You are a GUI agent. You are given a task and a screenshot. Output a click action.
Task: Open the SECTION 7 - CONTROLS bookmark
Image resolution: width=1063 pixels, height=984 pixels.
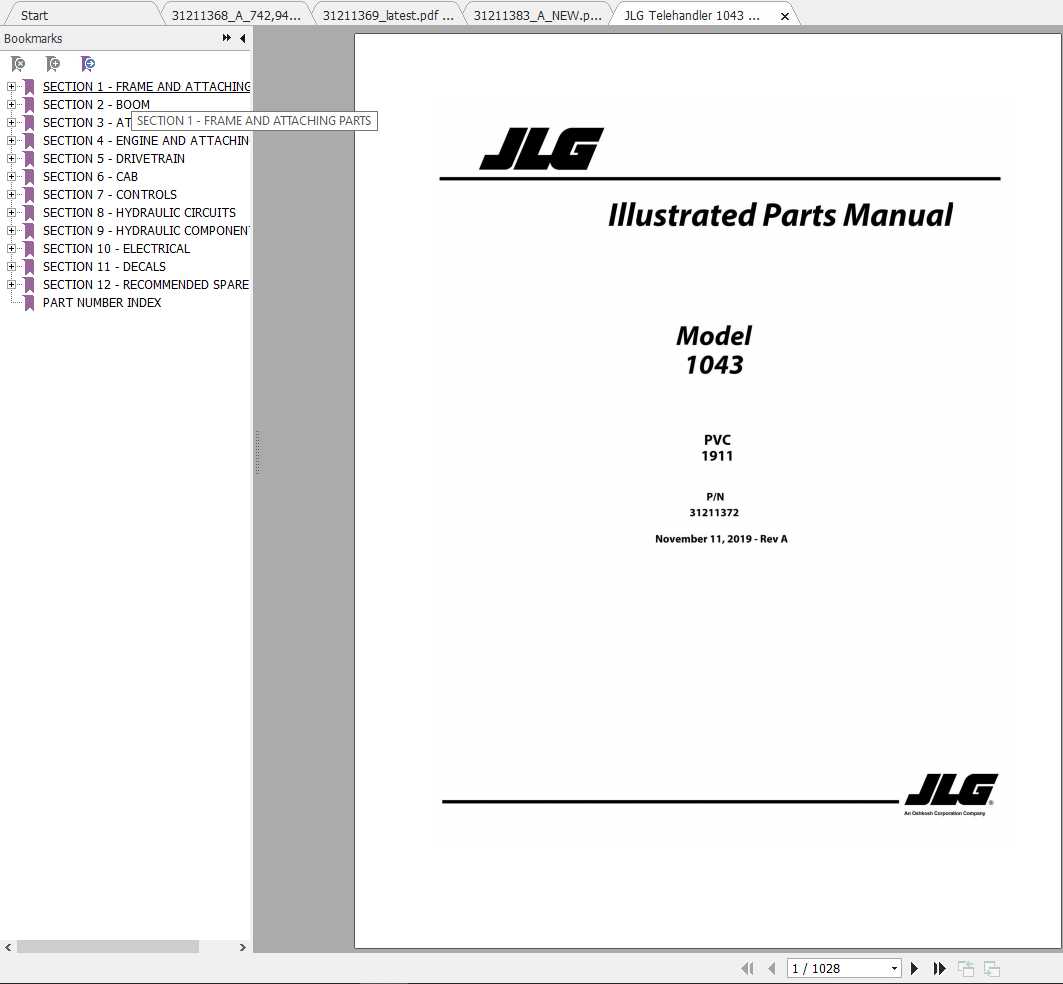click(110, 194)
